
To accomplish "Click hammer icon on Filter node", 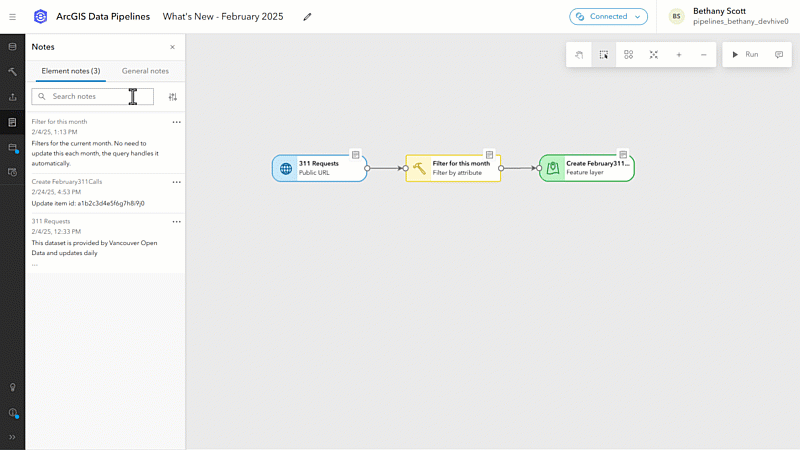I will 419,168.
